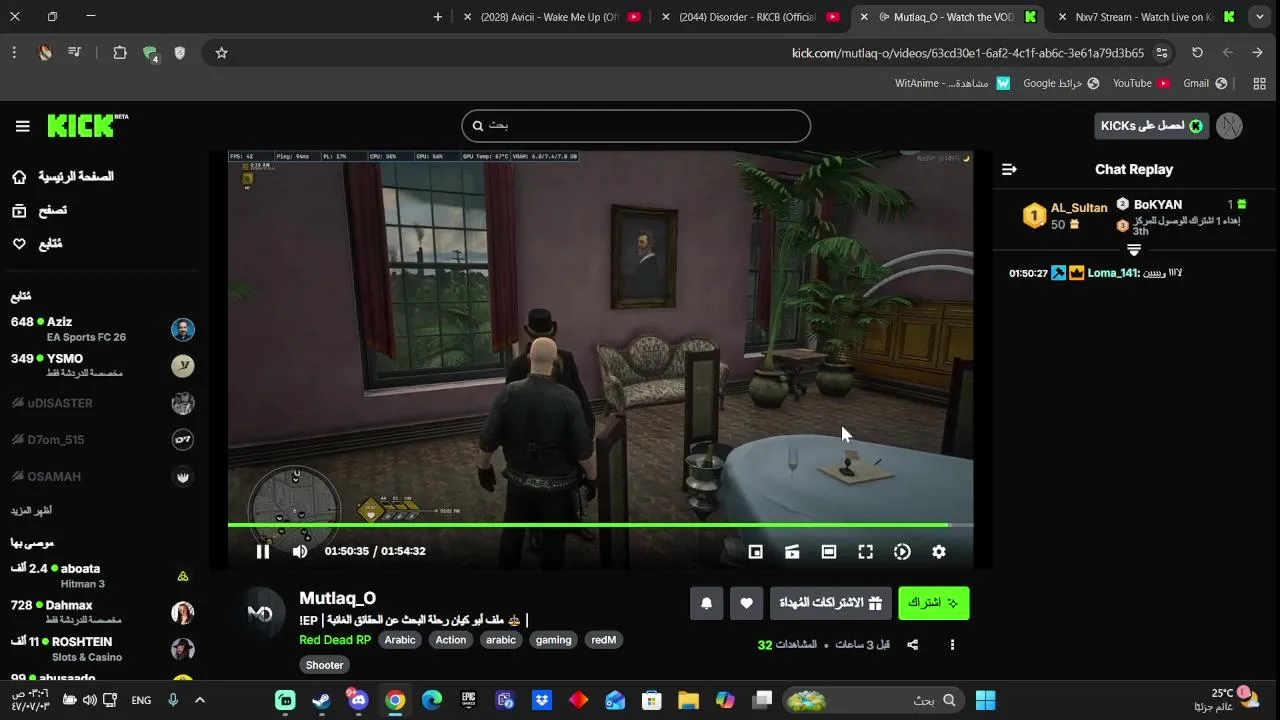This screenshot has width=1280, height=720.
Task: Open player settings gear
Action: (939, 551)
